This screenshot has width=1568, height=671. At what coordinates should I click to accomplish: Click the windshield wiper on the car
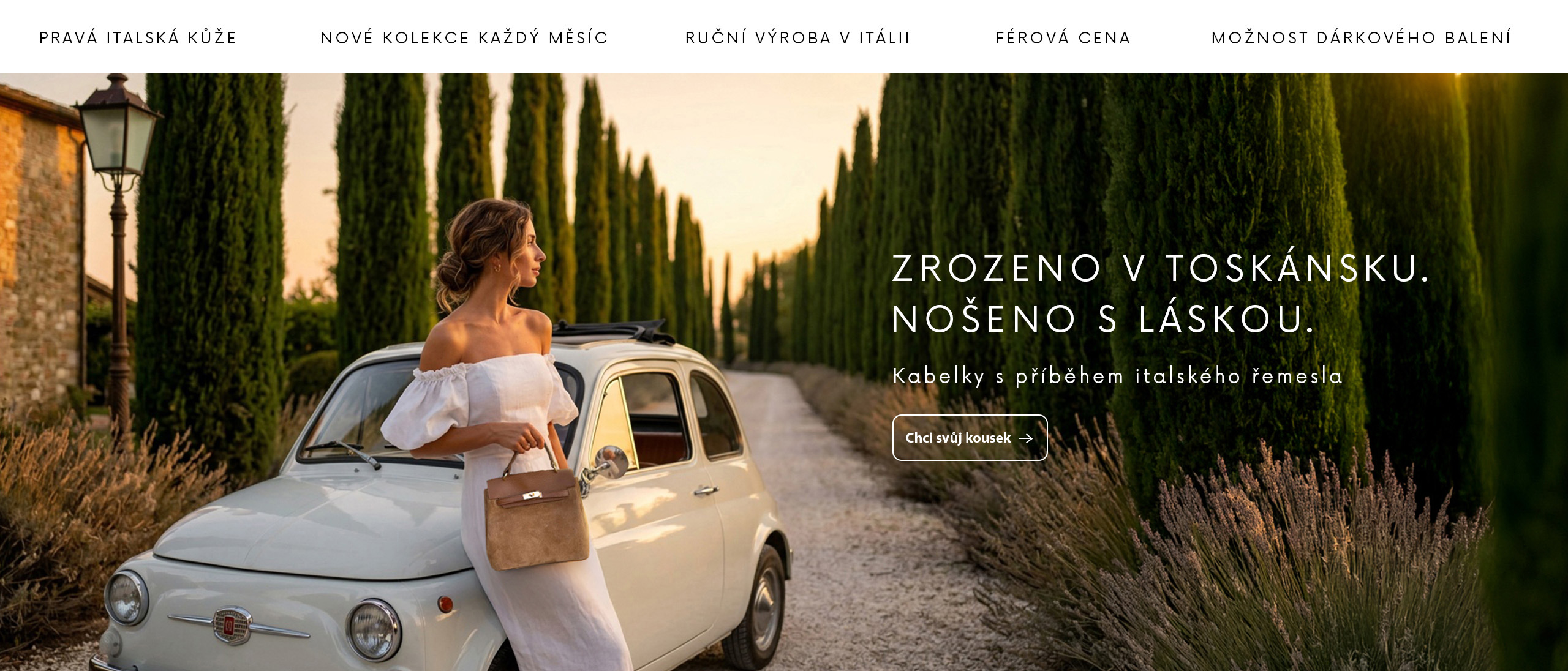tap(342, 452)
